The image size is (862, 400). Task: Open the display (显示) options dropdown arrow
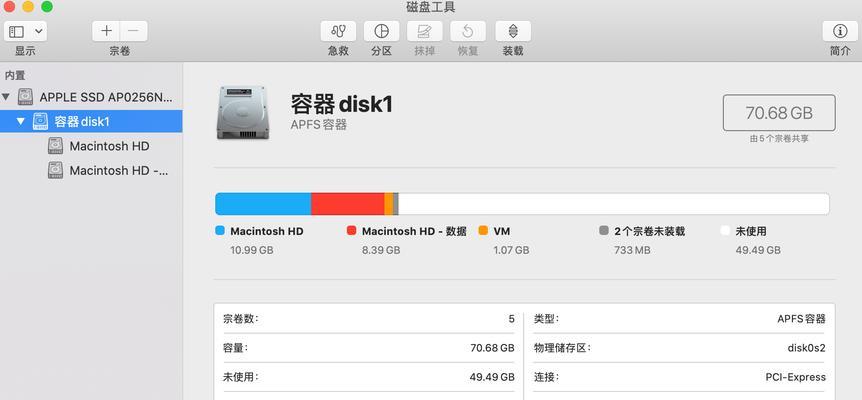[39, 31]
